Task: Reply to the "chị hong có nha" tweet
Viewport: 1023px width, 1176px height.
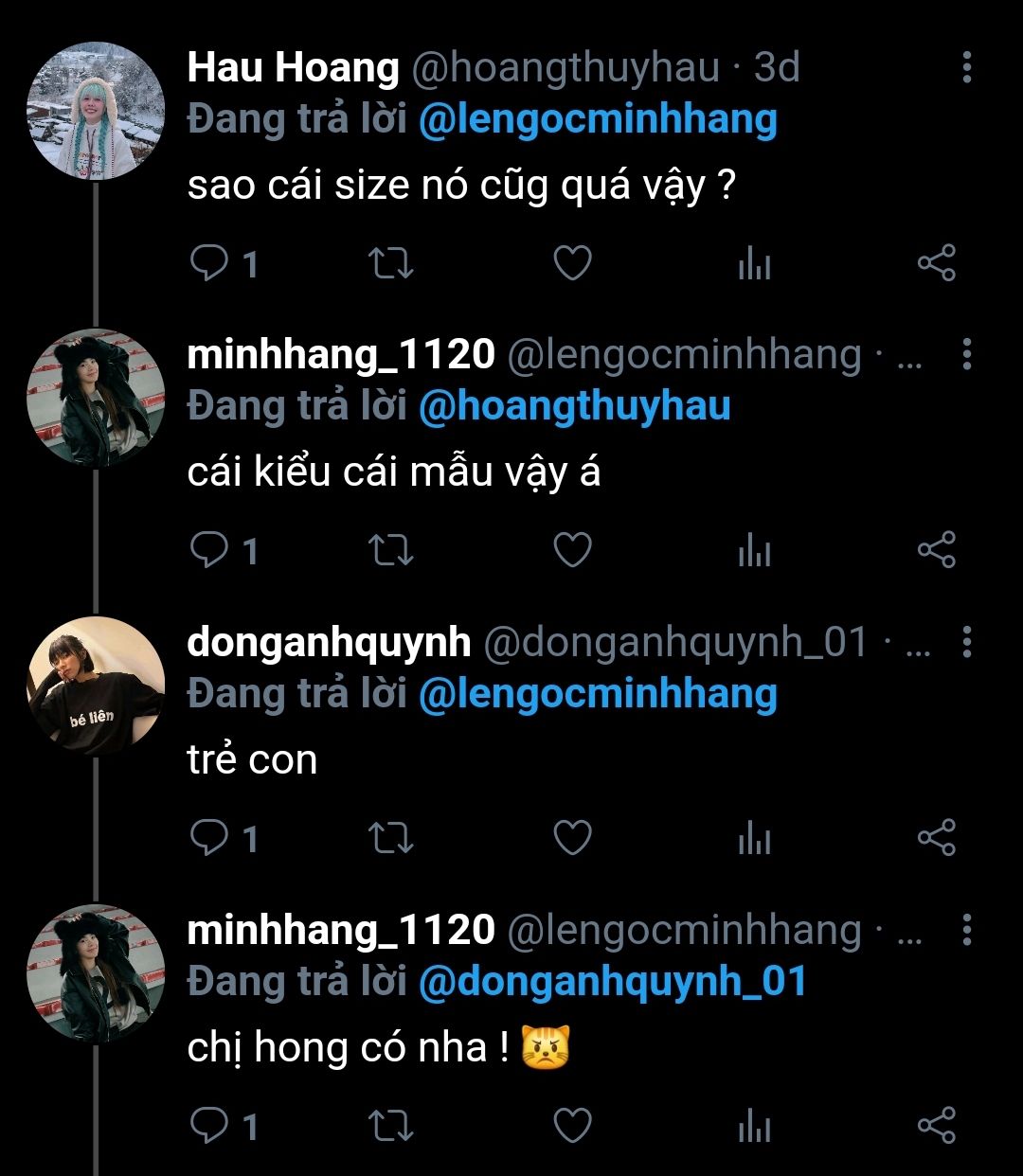Action: [x=209, y=1126]
